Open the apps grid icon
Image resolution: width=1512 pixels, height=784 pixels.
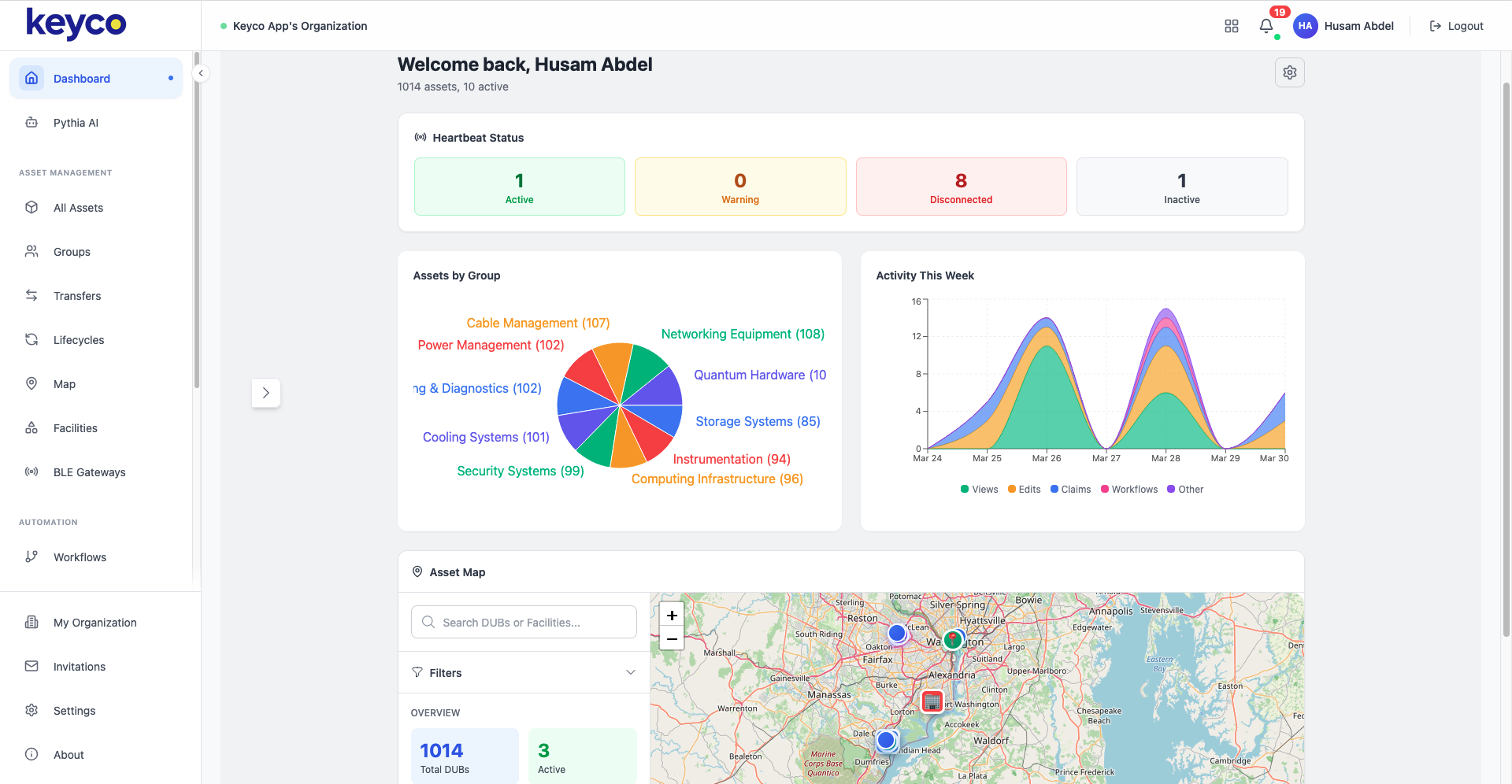[1232, 26]
